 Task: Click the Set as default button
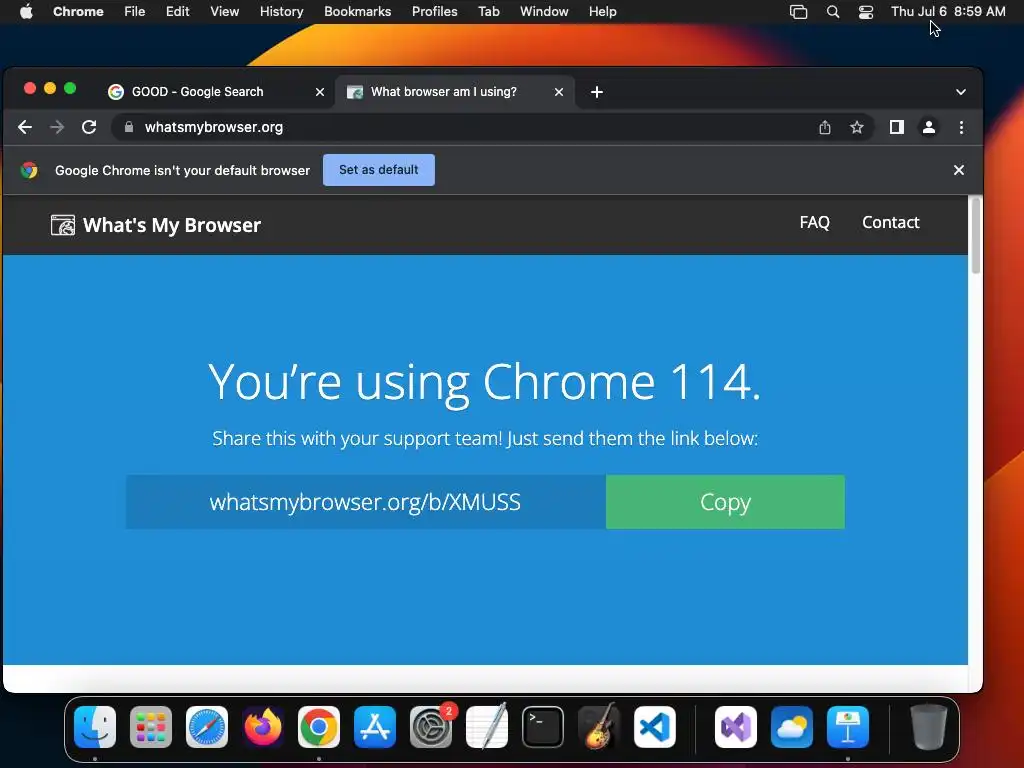379,170
